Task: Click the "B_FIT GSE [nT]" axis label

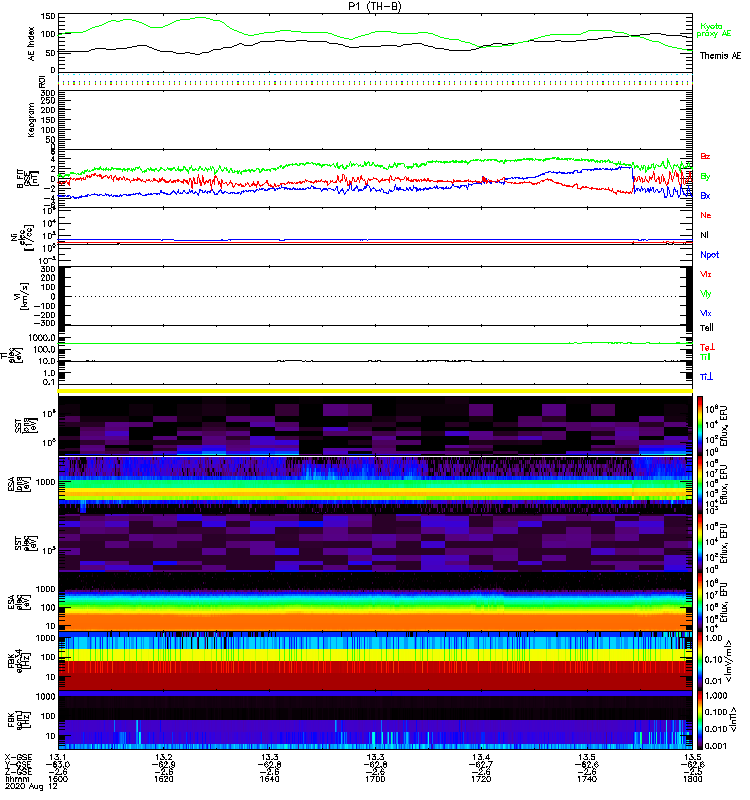Action: coord(29,179)
